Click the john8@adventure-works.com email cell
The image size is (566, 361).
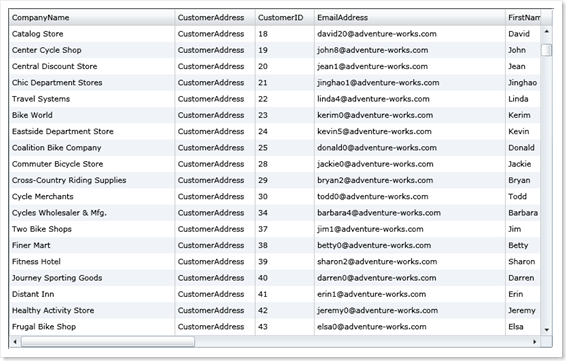[x=410, y=50]
